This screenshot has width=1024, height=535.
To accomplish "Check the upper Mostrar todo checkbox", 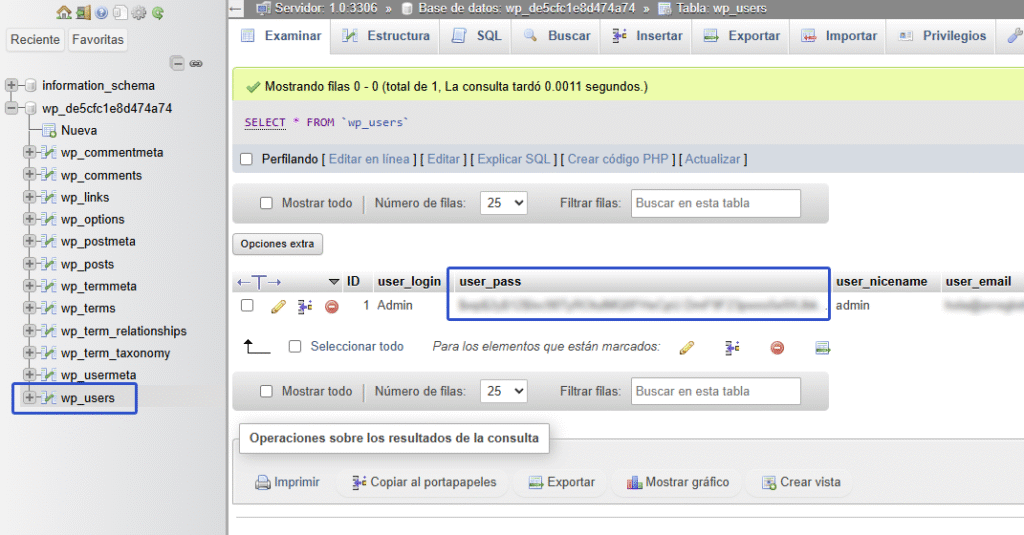I will coord(266,203).
